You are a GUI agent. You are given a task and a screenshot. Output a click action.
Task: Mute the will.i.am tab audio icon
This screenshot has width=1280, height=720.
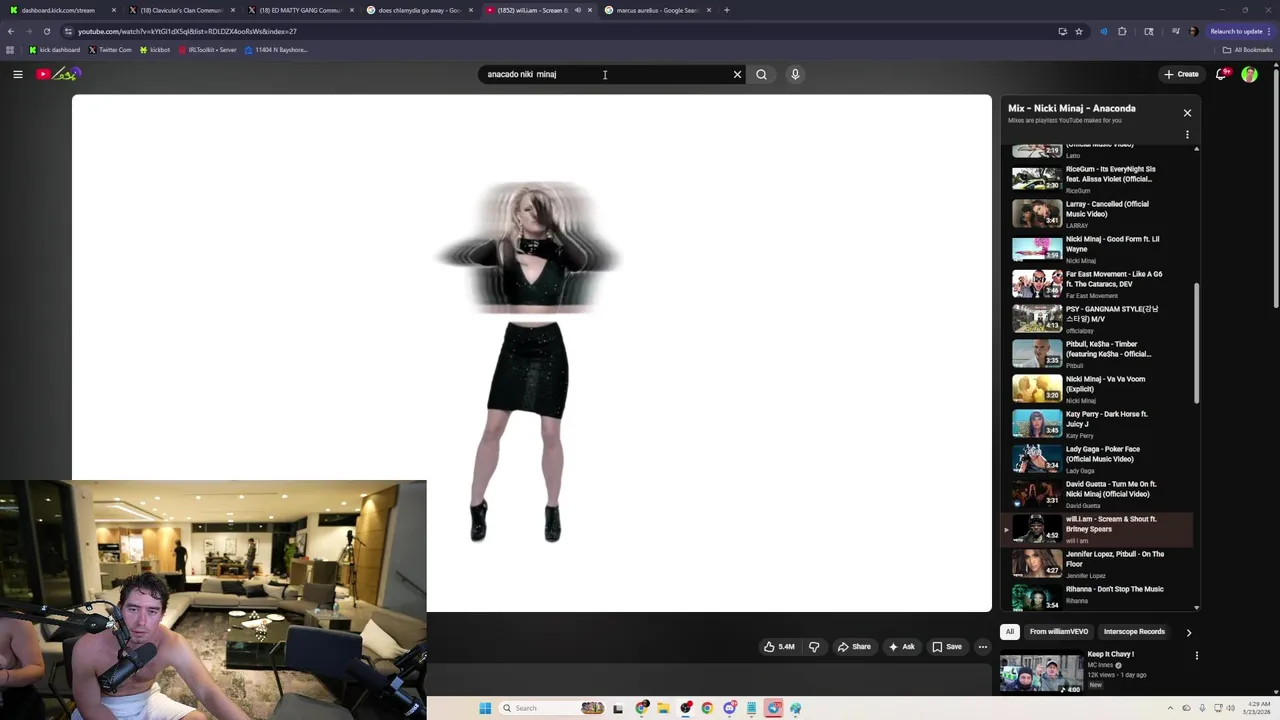coord(577,10)
